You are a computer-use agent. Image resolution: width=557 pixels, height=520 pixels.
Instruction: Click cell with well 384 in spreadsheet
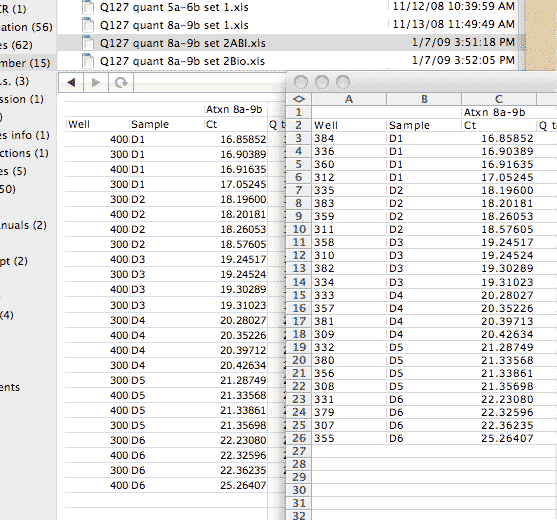coord(349,138)
